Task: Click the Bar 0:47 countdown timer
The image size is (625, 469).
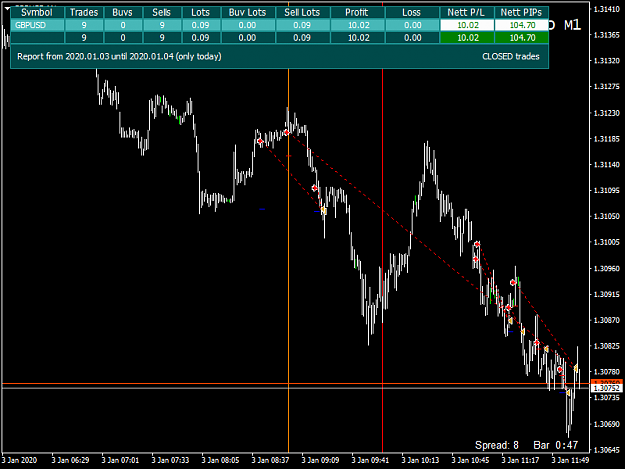Action: click(x=556, y=445)
